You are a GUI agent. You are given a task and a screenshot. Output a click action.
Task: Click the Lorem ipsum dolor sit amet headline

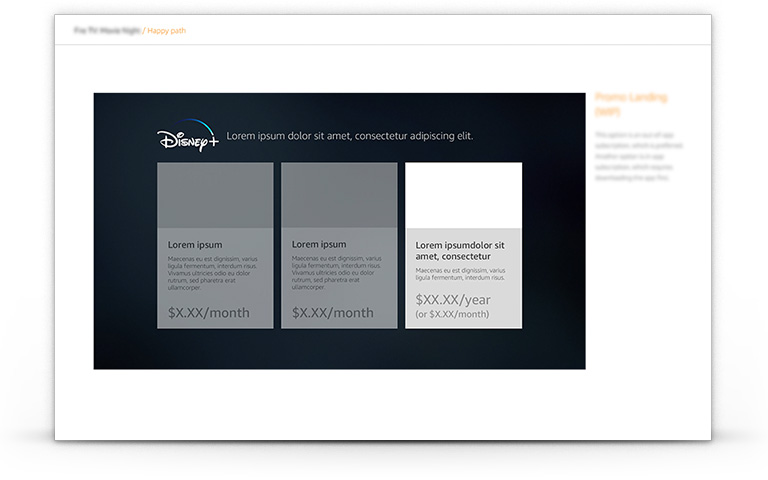coord(350,136)
